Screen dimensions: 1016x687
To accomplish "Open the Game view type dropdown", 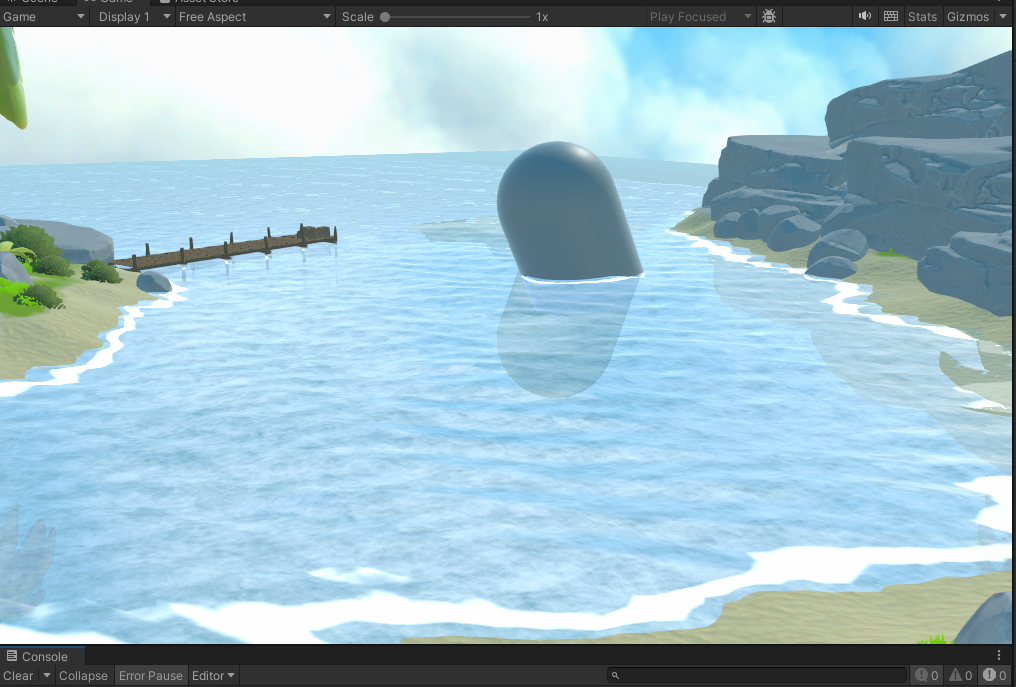I will pyautogui.click(x=44, y=17).
